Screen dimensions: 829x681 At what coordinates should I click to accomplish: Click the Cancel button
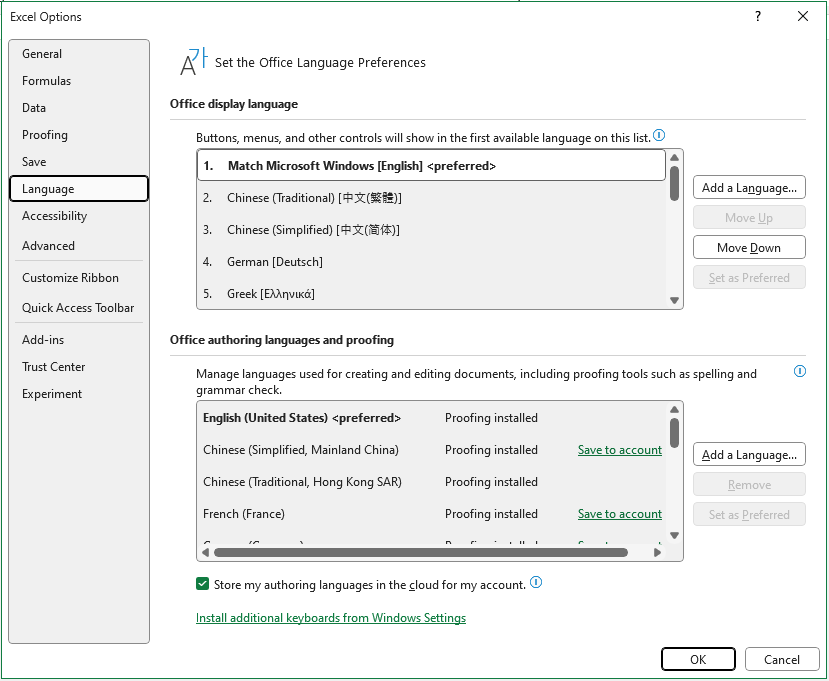[x=781, y=659]
